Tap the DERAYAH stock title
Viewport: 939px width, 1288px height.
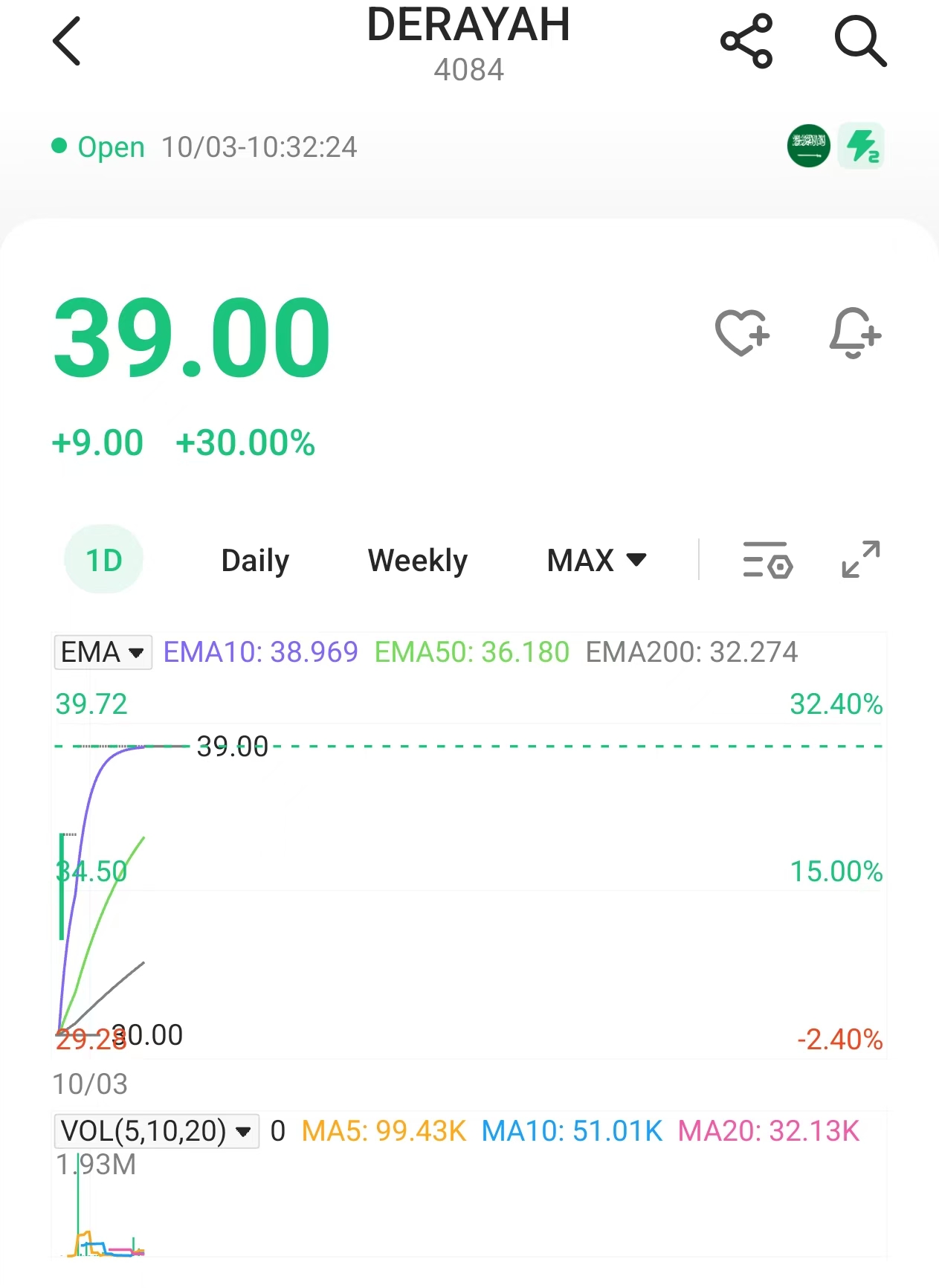(468, 25)
